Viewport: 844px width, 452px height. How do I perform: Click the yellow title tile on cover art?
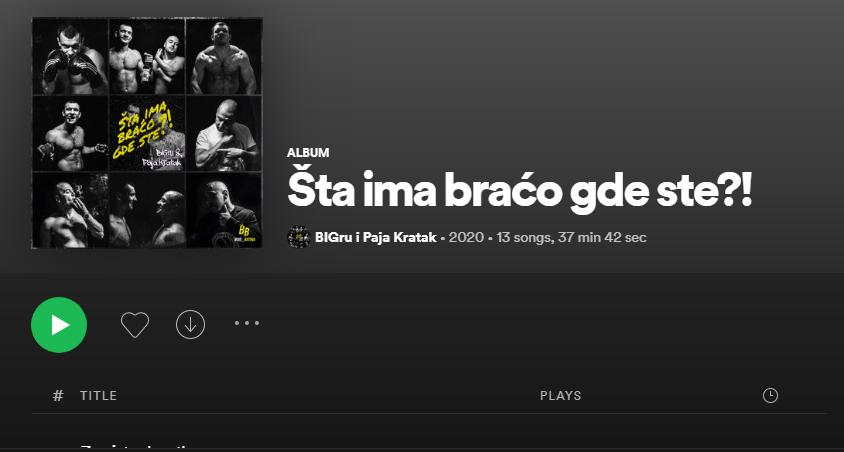pyautogui.click(x=147, y=133)
